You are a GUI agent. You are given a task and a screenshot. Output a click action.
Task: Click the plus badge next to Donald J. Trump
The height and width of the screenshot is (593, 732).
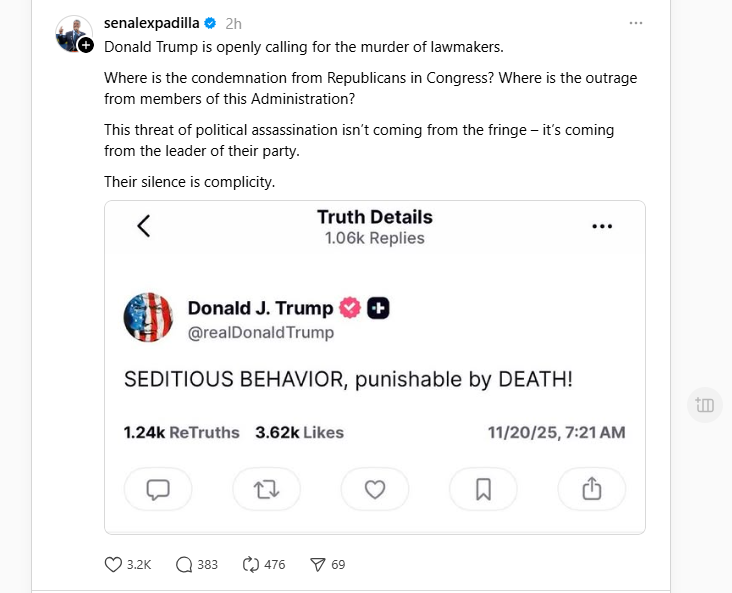click(x=378, y=308)
